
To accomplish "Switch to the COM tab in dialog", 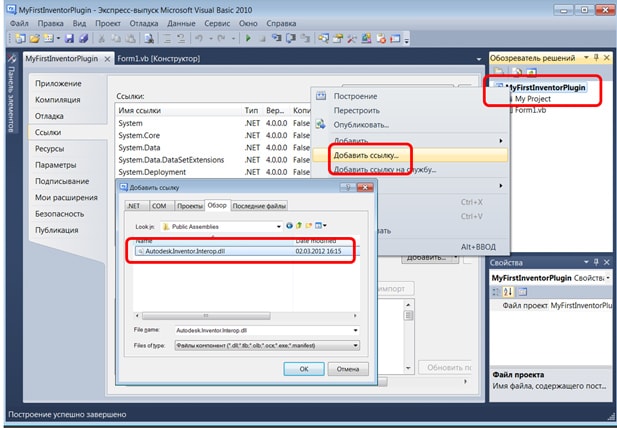I will pos(158,205).
